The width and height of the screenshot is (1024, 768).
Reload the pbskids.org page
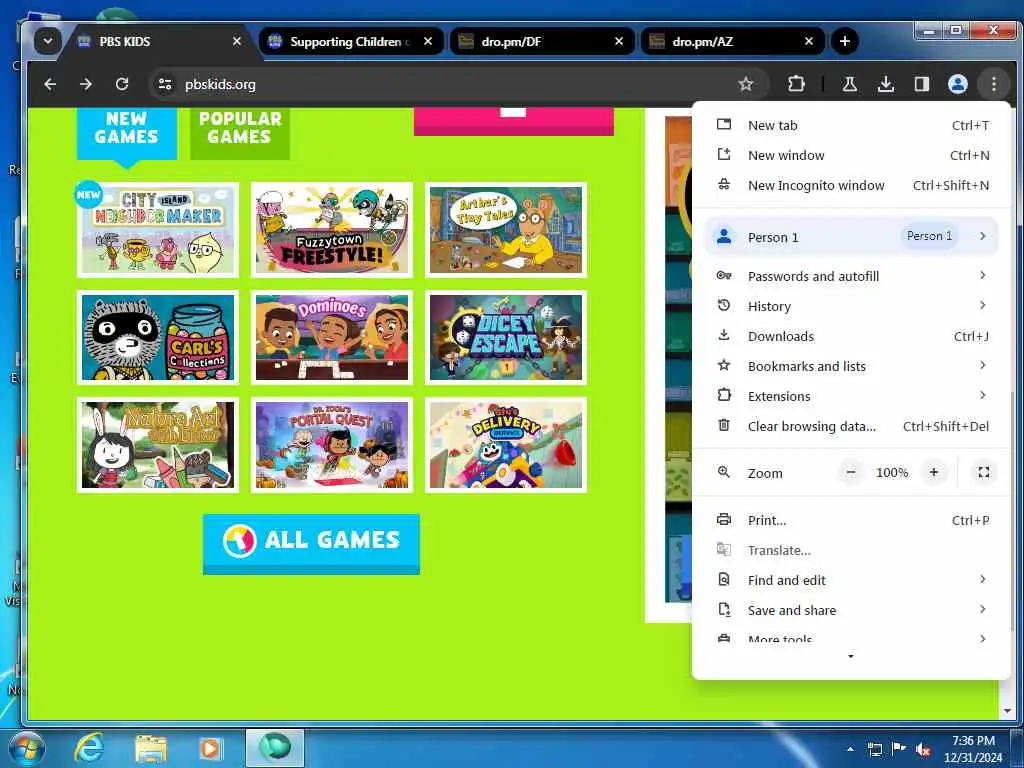click(122, 84)
